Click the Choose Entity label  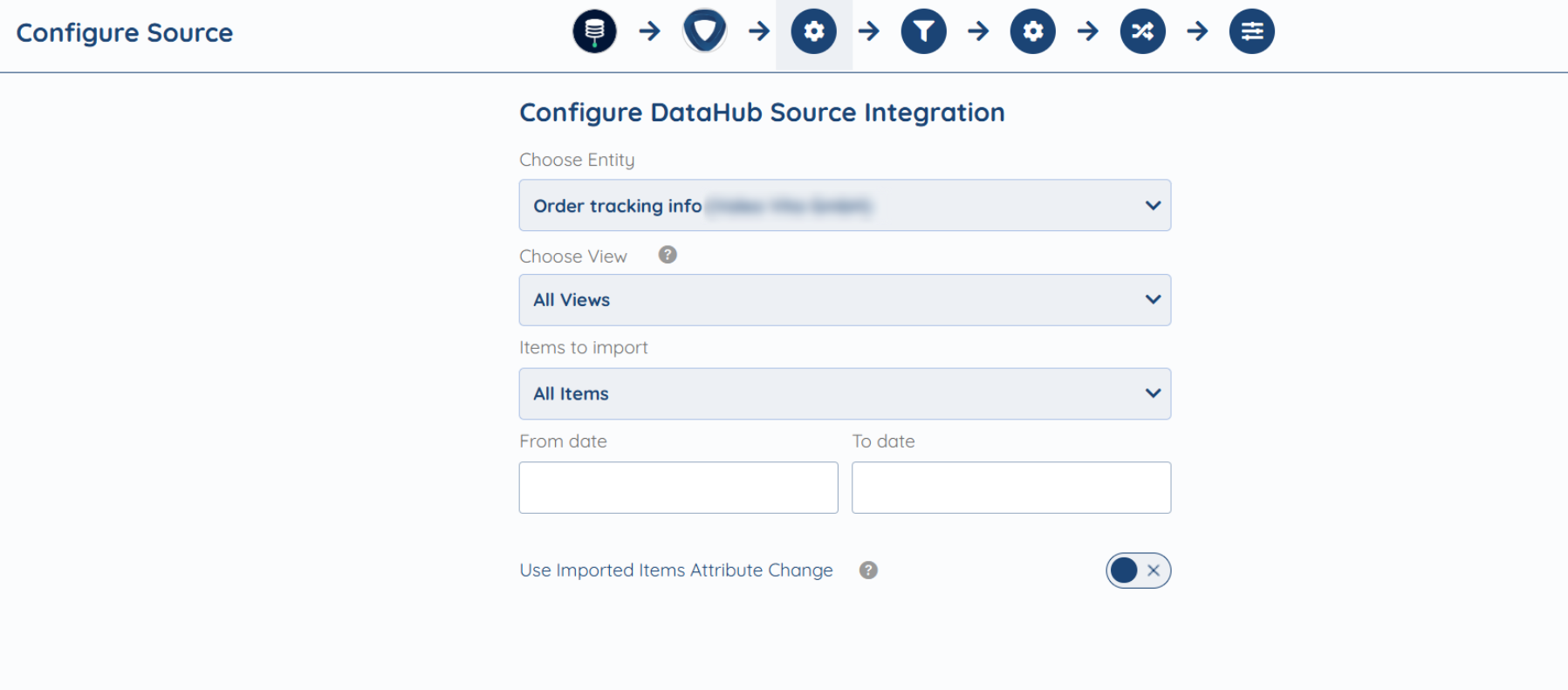click(x=577, y=160)
